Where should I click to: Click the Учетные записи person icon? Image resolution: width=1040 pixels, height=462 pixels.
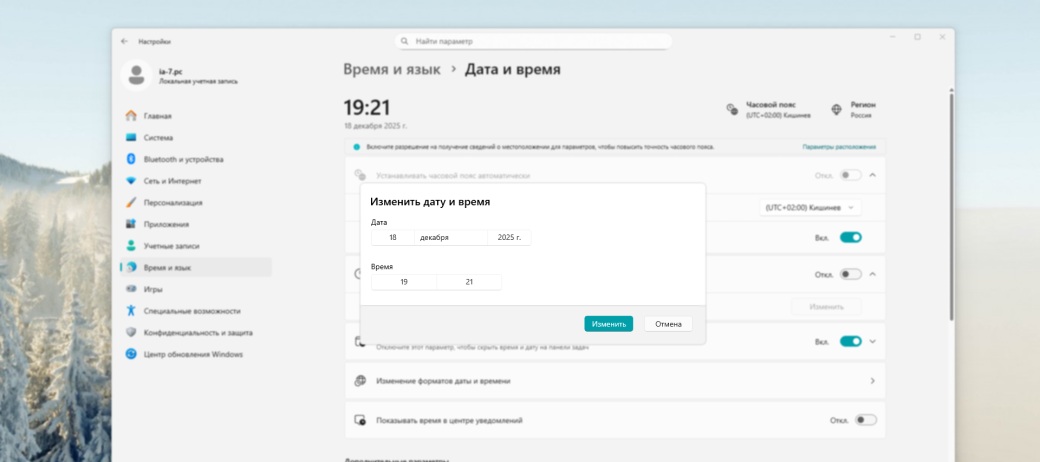(x=131, y=246)
